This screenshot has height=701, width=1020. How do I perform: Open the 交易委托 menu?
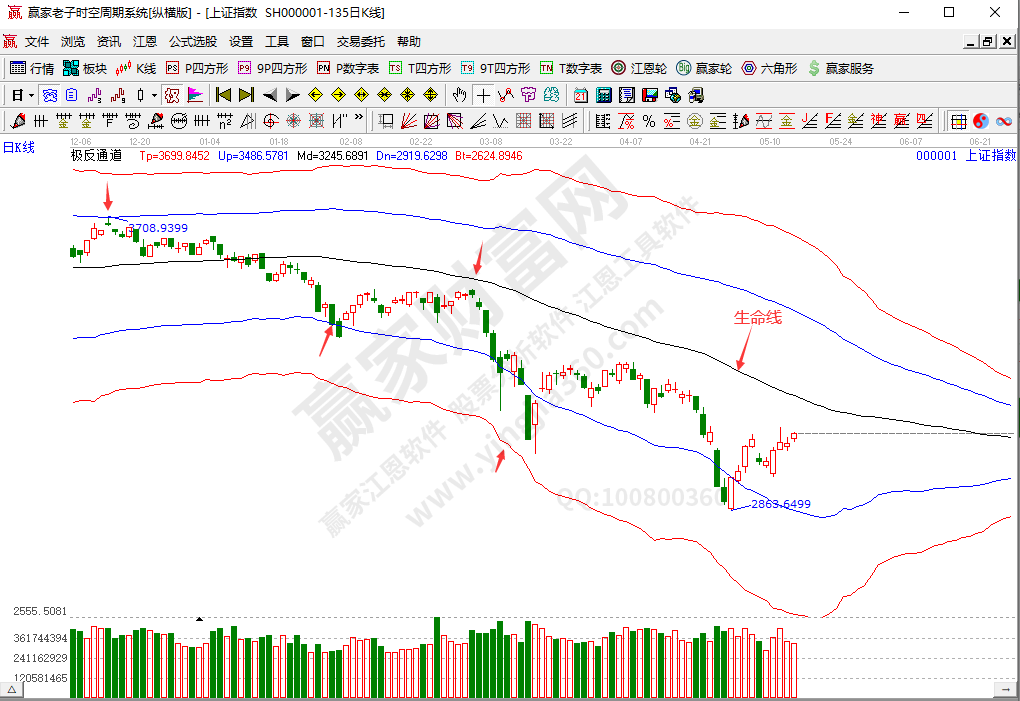360,42
